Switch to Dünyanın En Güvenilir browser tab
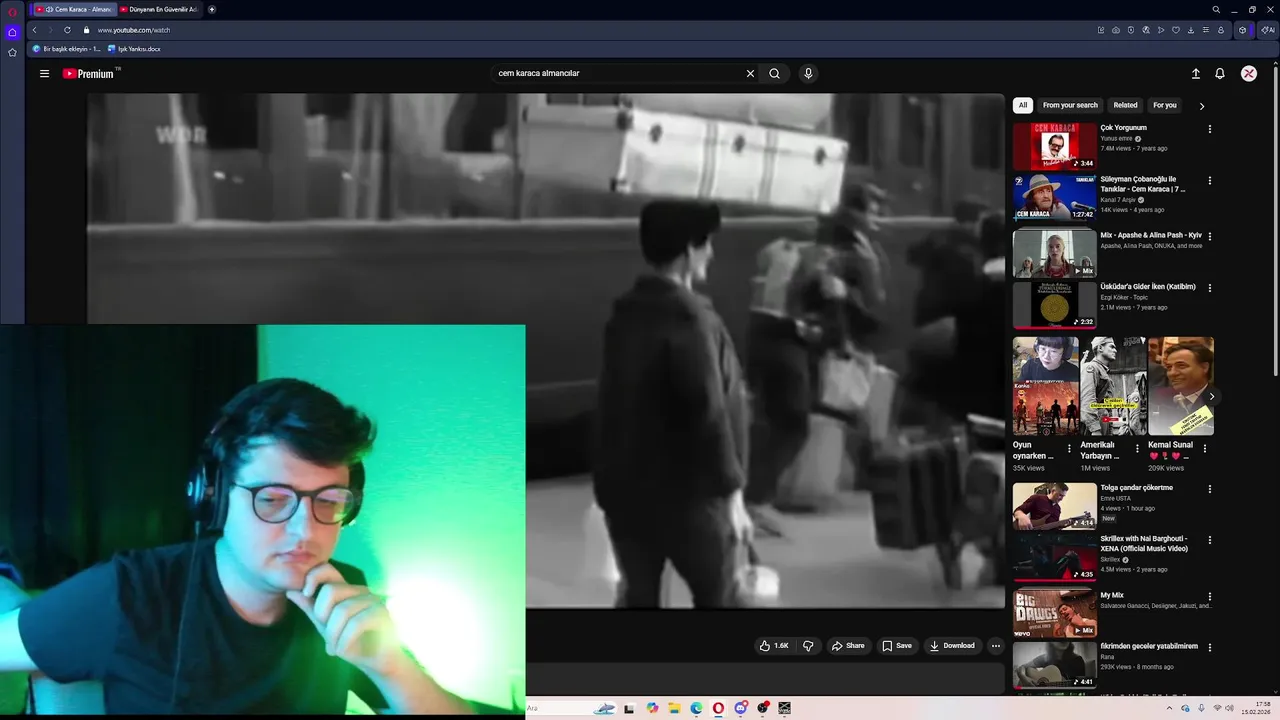The image size is (1280, 720). (158, 9)
